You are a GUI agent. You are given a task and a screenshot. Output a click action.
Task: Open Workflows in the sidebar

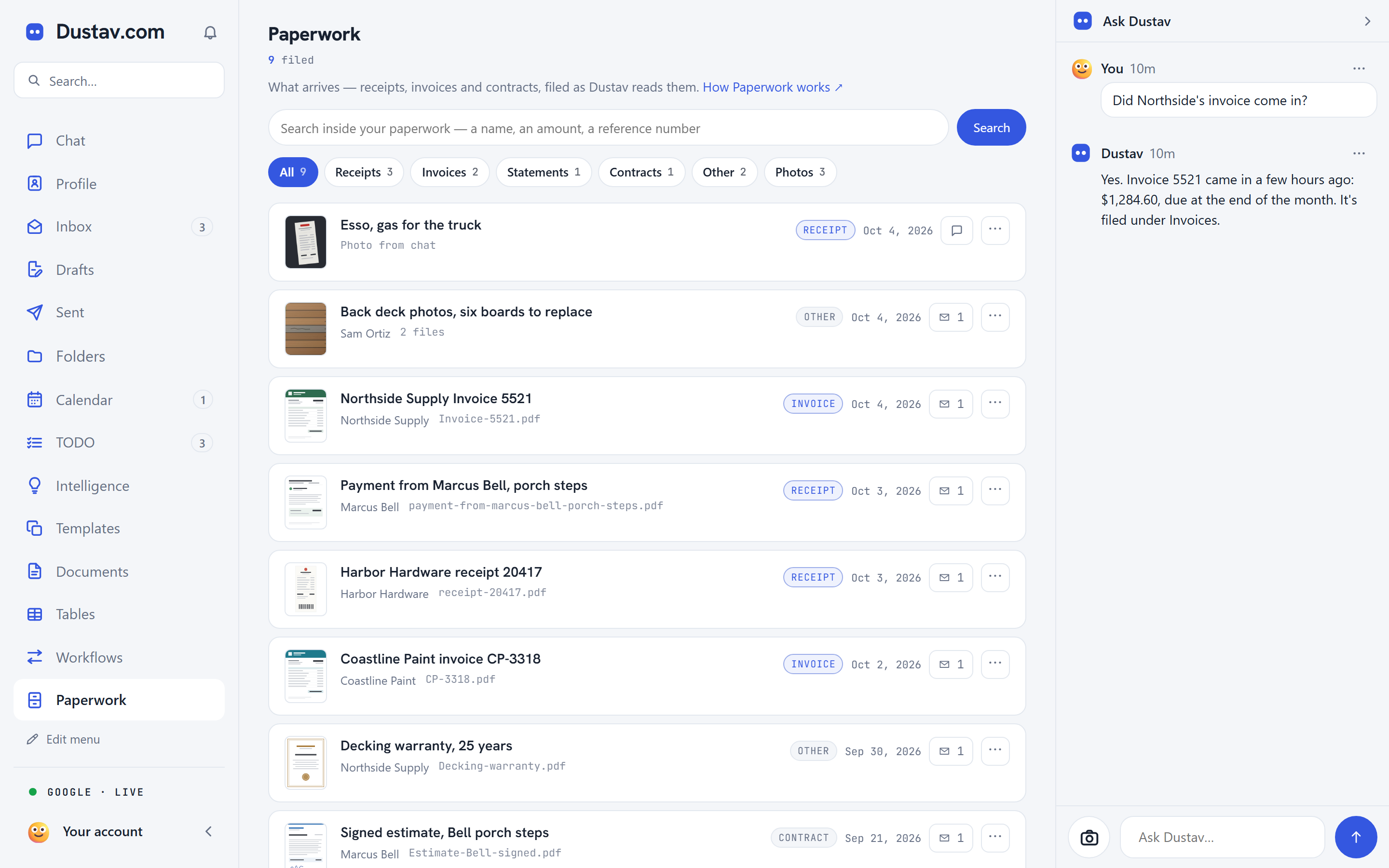pos(119,657)
